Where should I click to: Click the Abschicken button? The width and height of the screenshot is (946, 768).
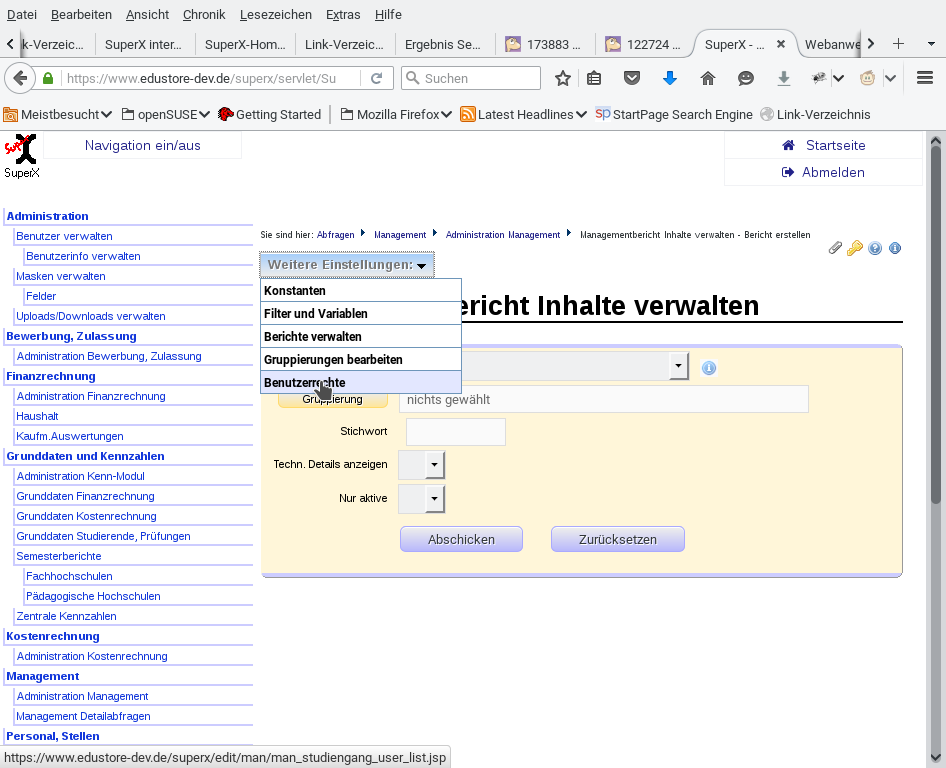tap(462, 539)
